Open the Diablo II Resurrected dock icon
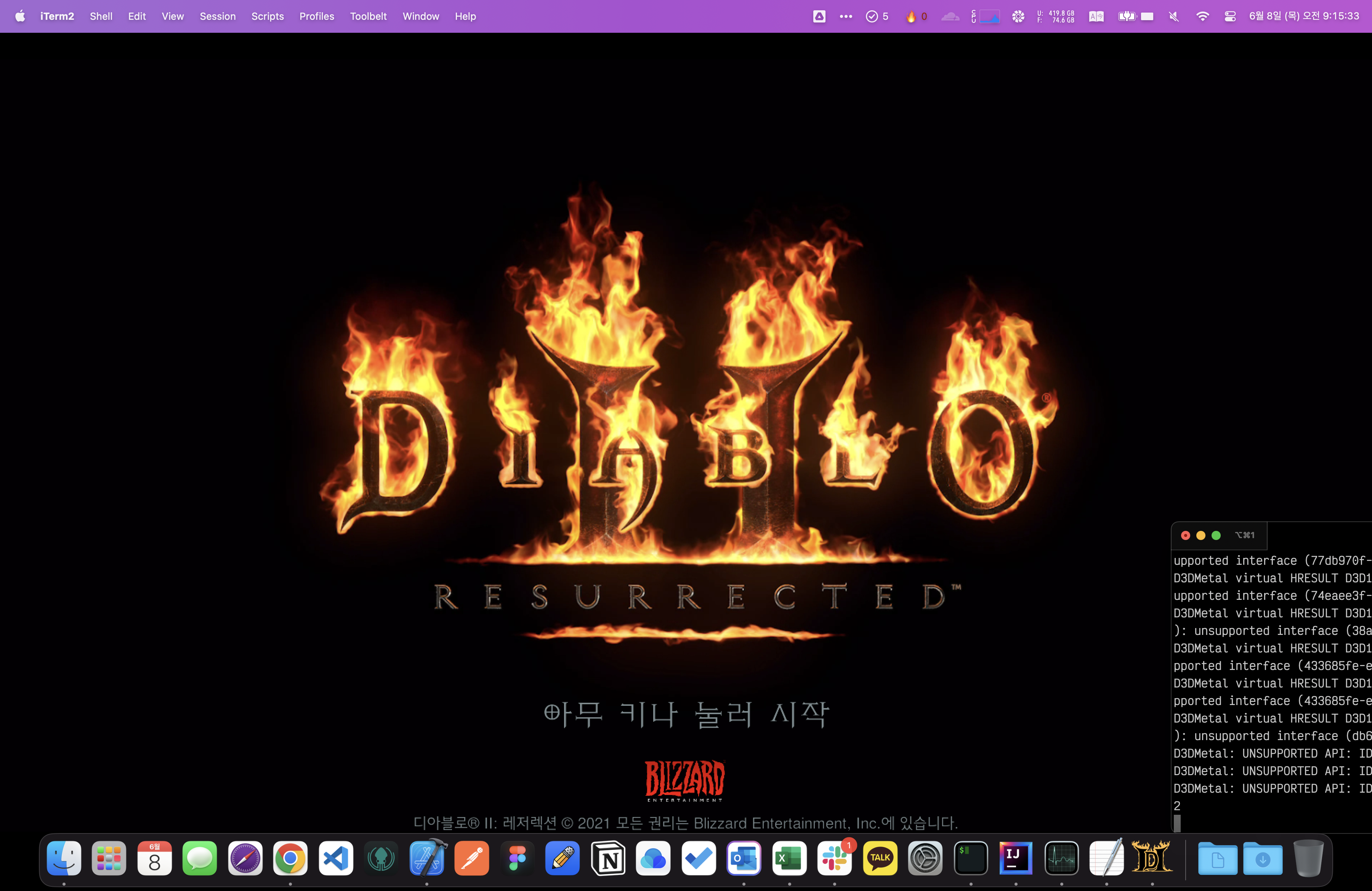Screen dimensions: 1372x891 click(1152, 857)
